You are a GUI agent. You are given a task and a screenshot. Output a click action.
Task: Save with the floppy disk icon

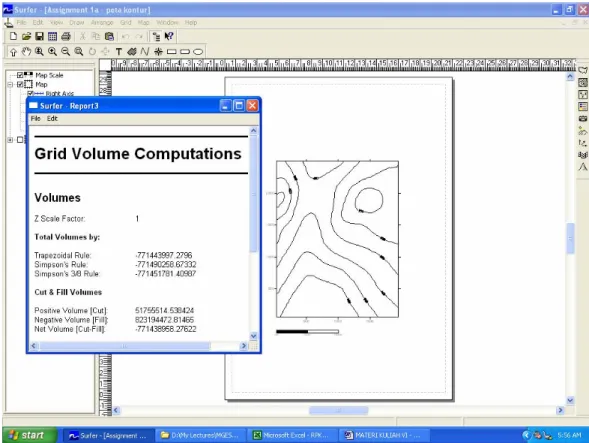(x=39, y=36)
